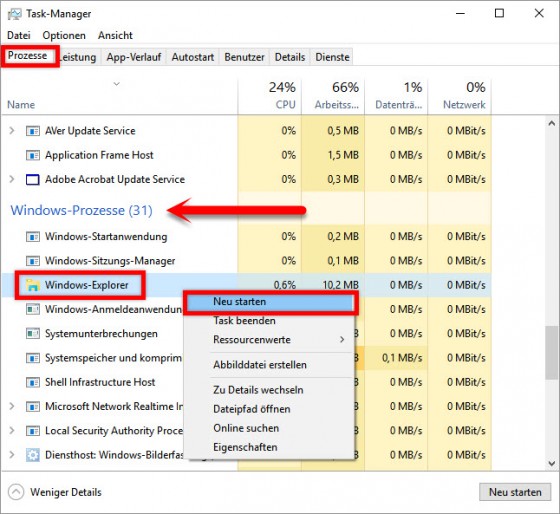The width and height of the screenshot is (560, 514).
Task: Choose Eigenschaften in context menu
Action: (x=270, y=448)
